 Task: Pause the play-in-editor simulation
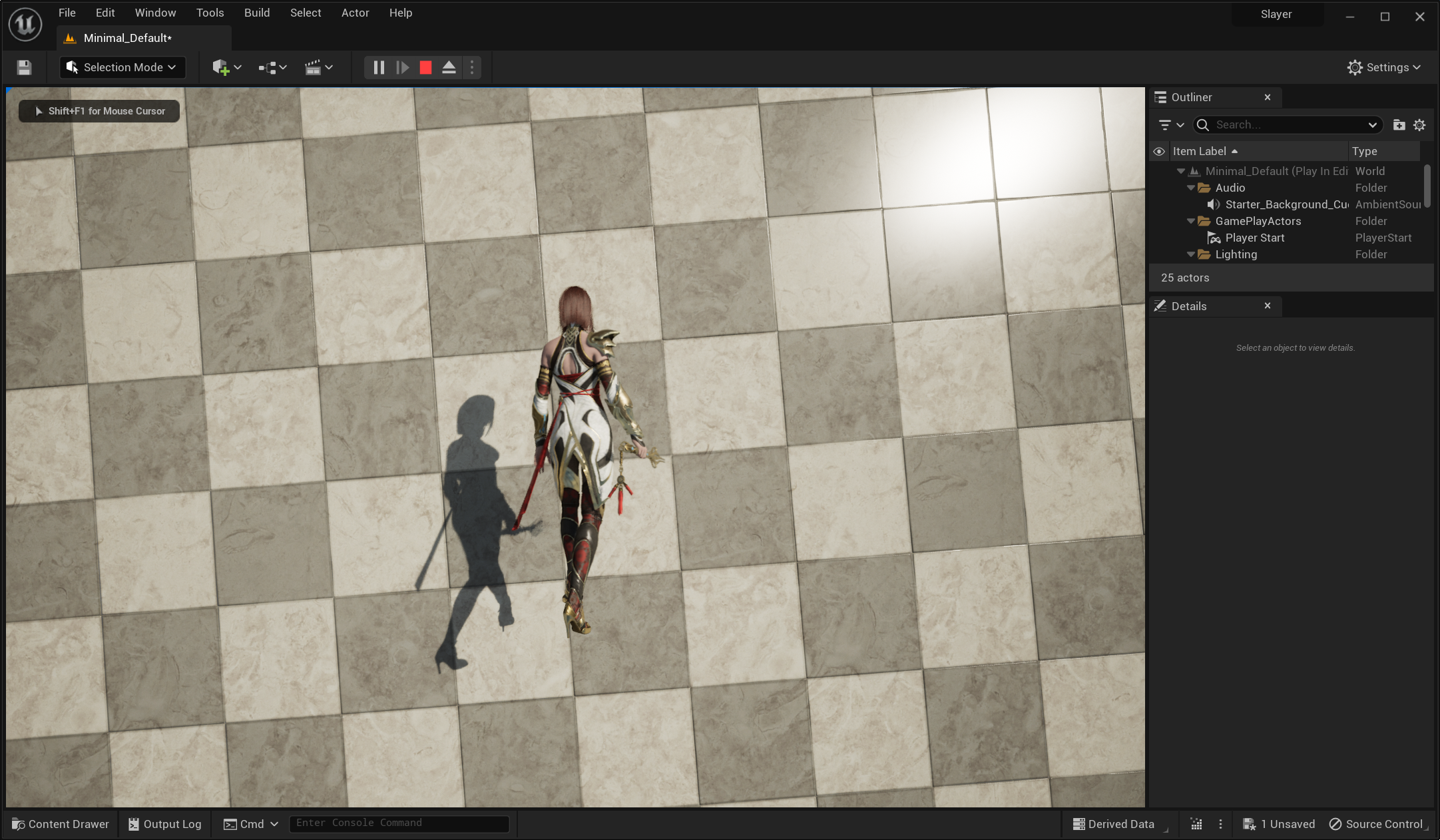pos(379,67)
